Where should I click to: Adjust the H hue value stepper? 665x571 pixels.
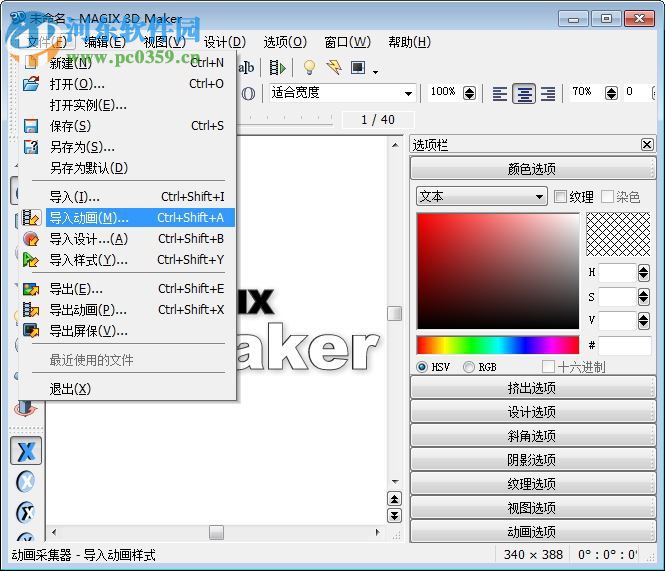click(x=643, y=273)
